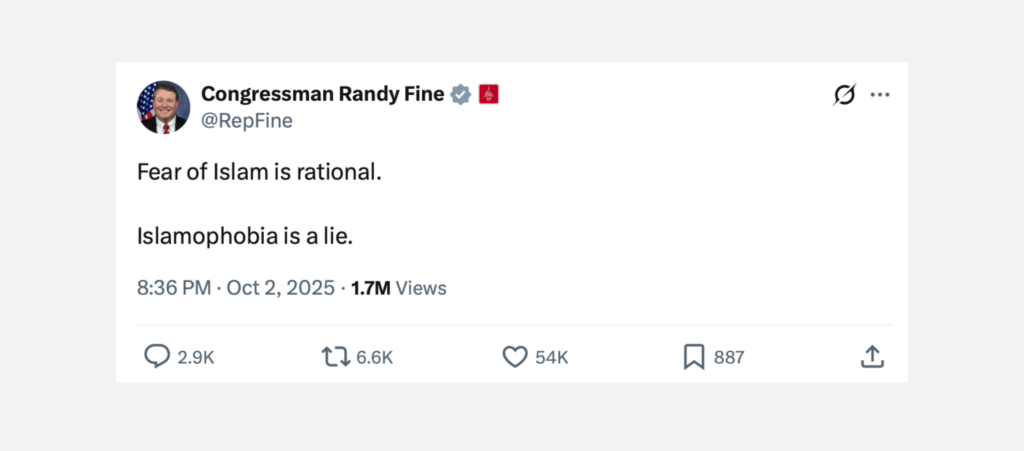Click the blue verified checkmark badge
The width and height of the screenshot is (1024, 451).
pos(461,94)
